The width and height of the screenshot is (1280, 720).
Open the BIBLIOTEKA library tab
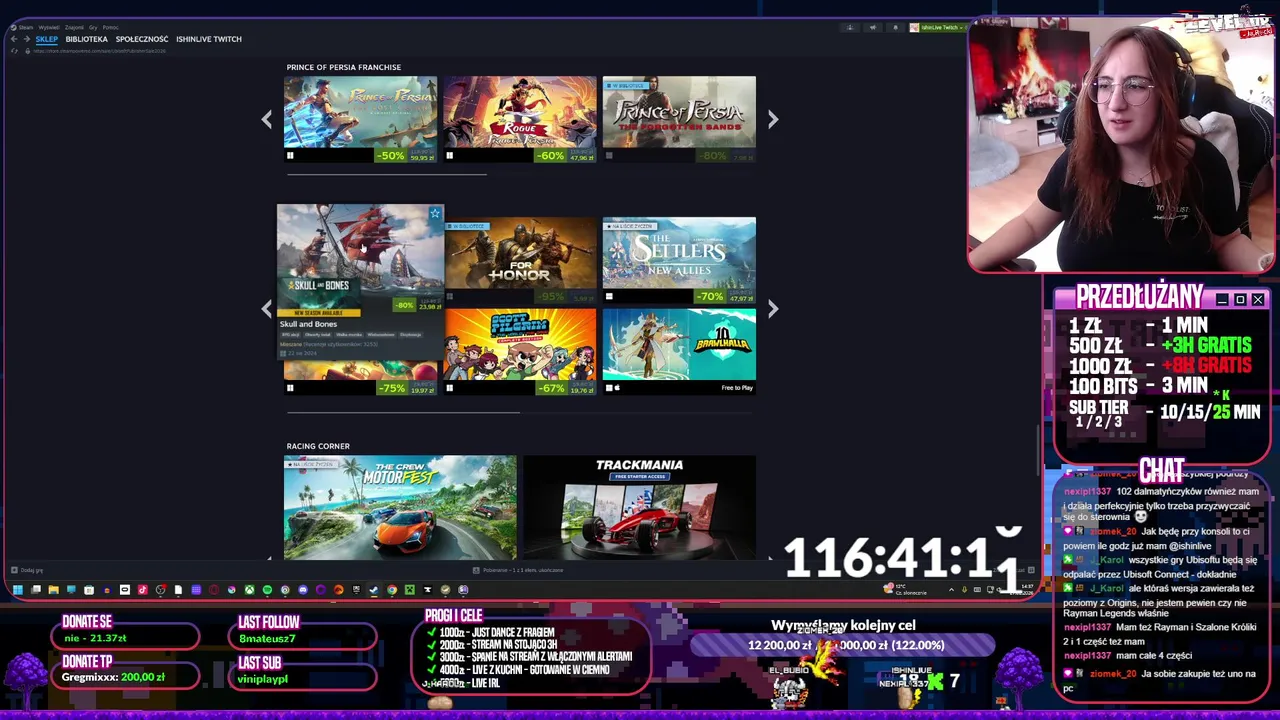click(87, 39)
